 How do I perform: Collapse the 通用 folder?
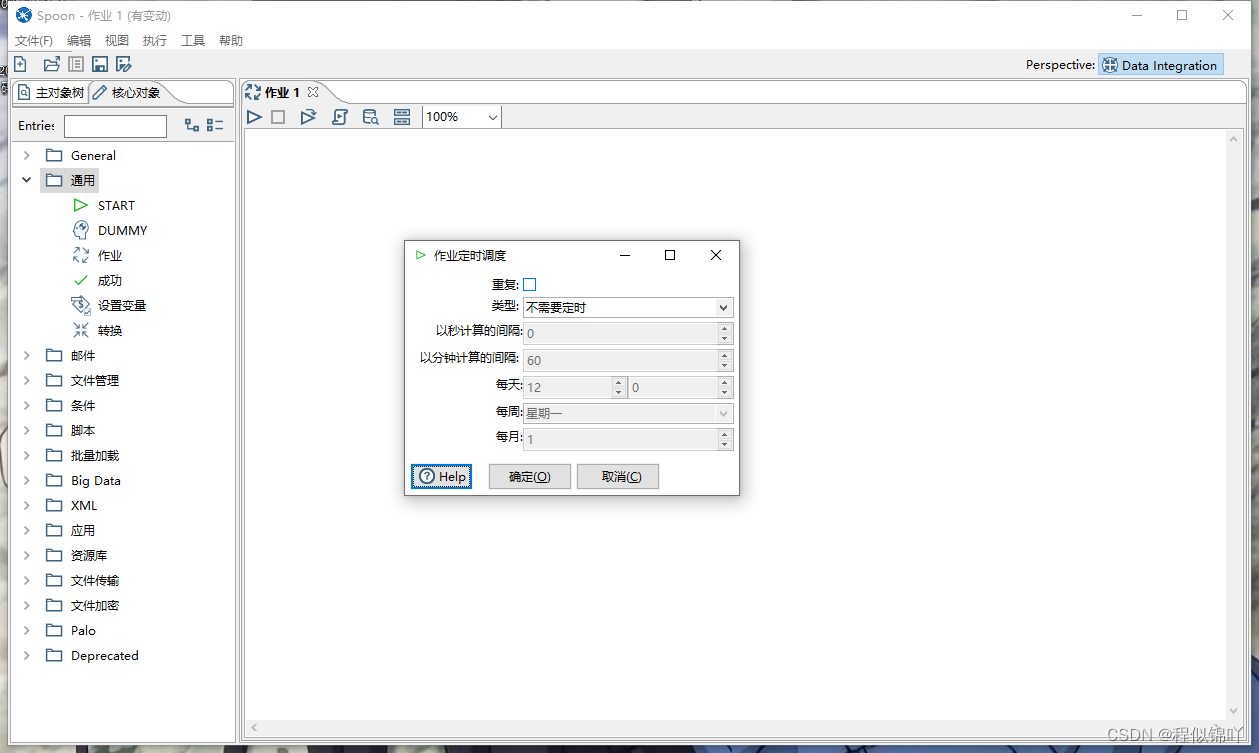pyautogui.click(x=27, y=180)
